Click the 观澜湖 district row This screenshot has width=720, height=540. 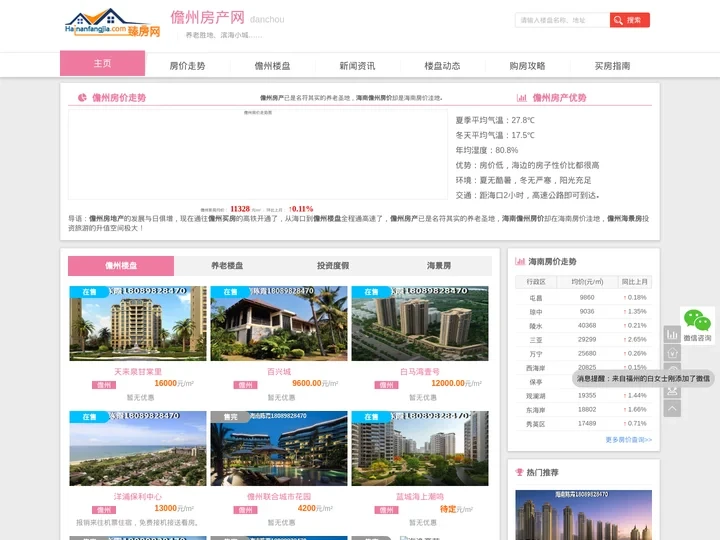click(x=583, y=395)
